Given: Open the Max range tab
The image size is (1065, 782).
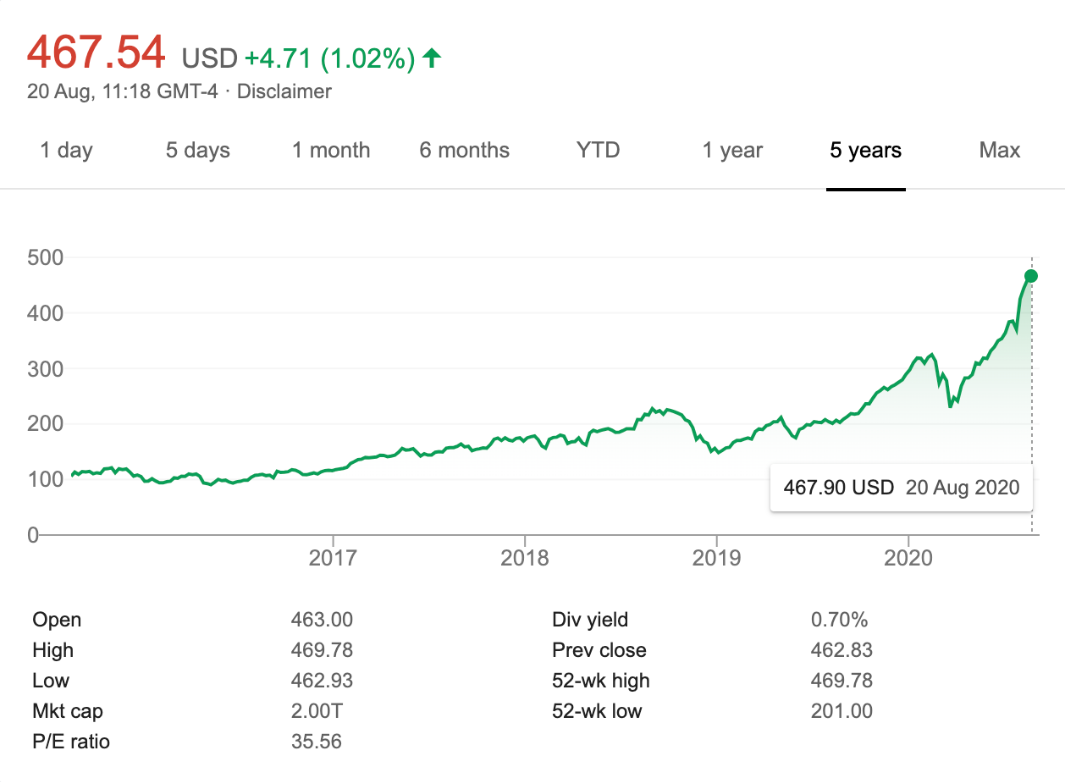Looking at the screenshot, I should click(x=999, y=151).
